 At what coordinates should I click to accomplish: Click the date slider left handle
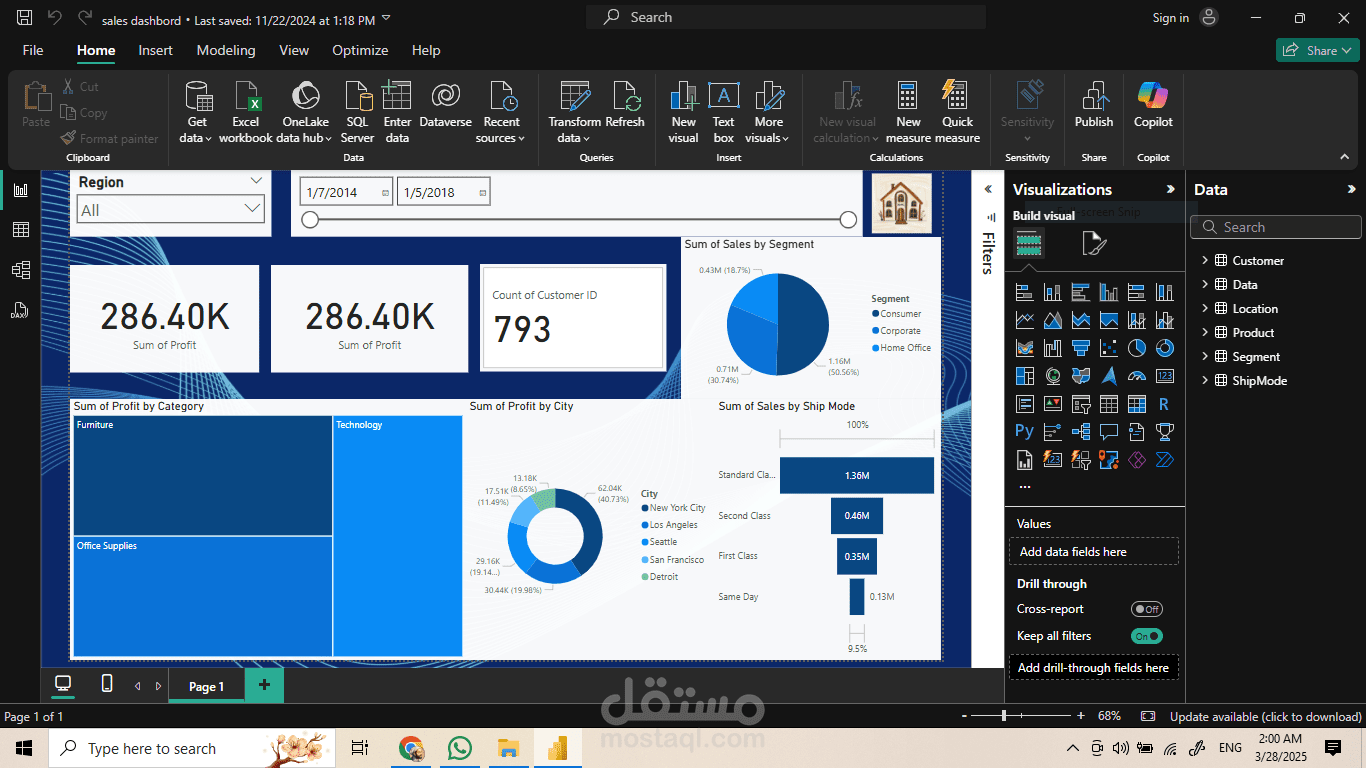pyautogui.click(x=310, y=220)
